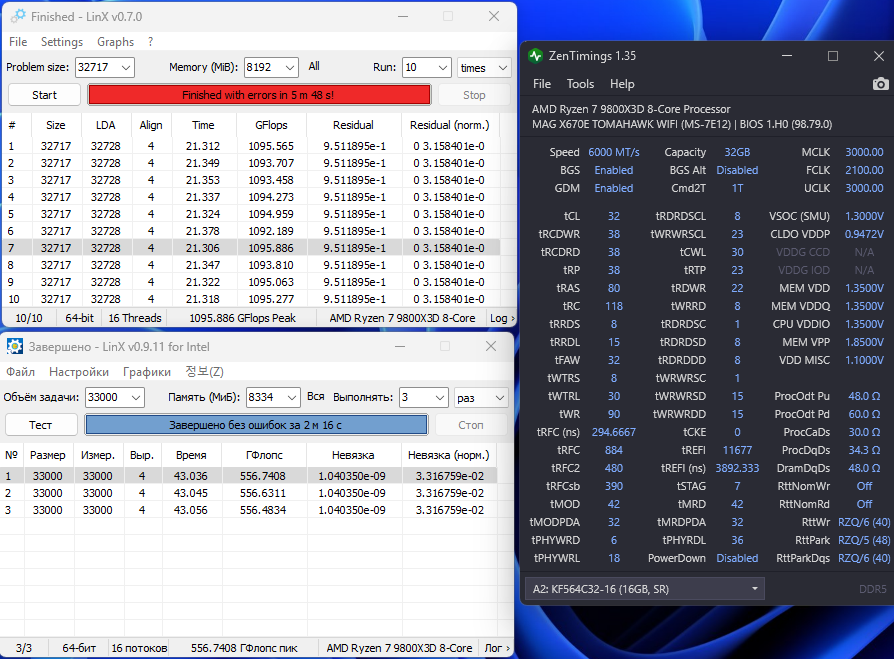Click the Тест button
This screenshot has height=659, width=894.
(40, 425)
